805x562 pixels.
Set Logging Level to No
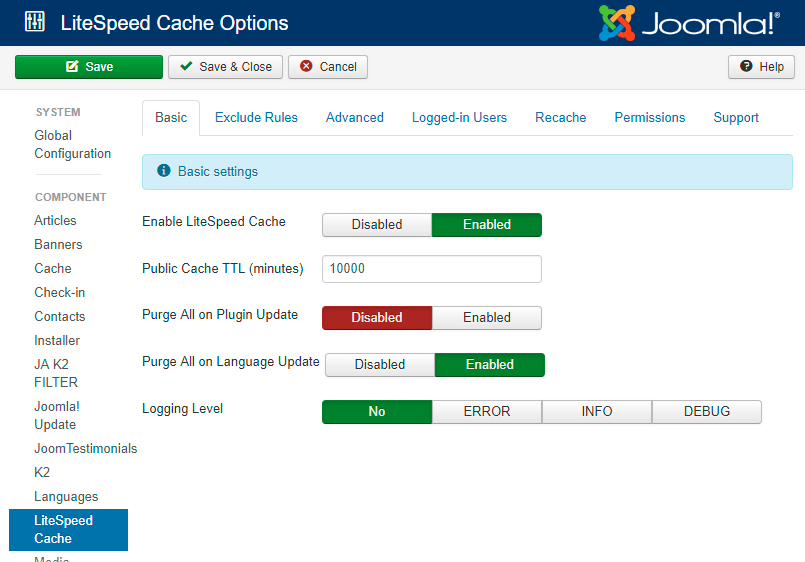pyautogui.click(x=377, y=412)
